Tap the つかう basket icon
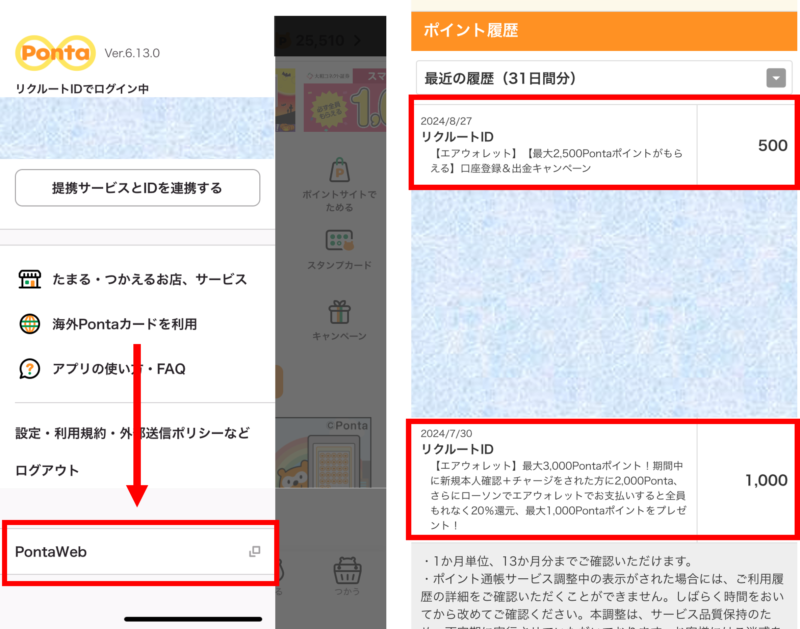The image size is (800, 629). pos(347,570)
